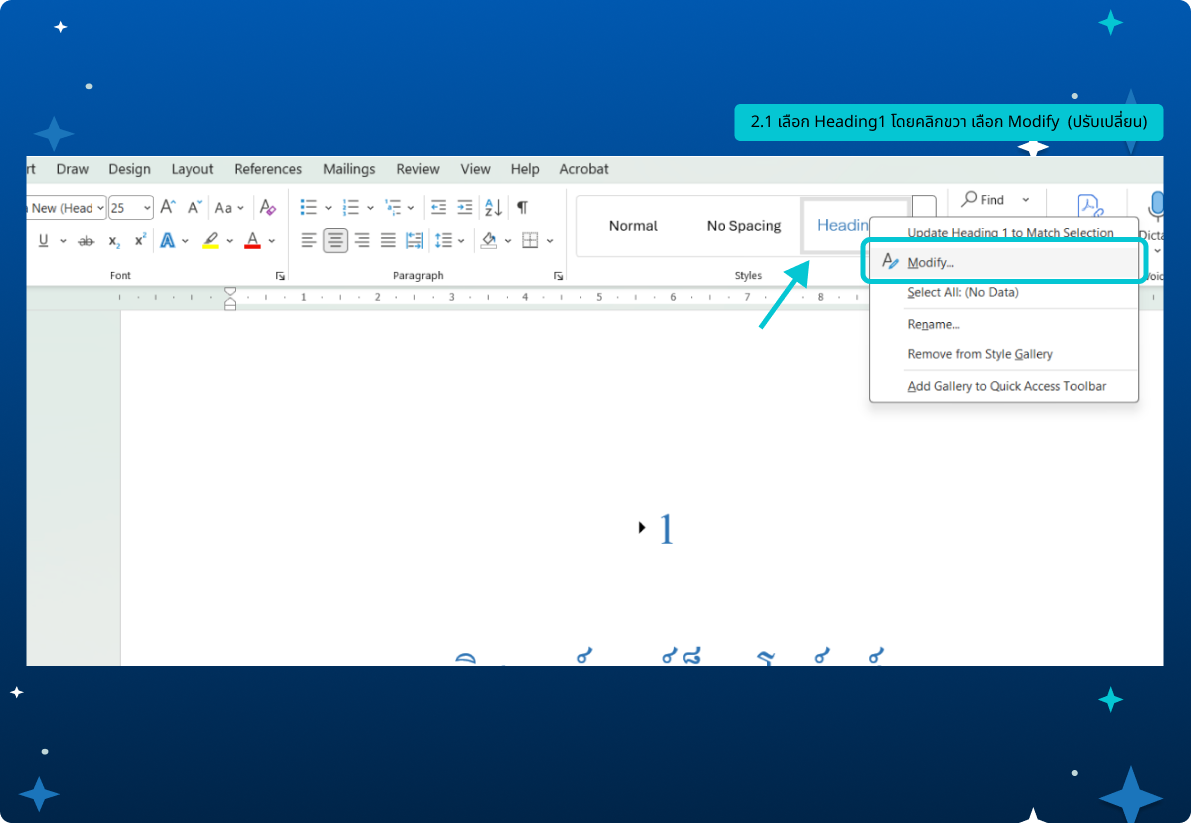The width and height of the screenshot is (1191, 823).
Task: Toggle the Center alignment button
Action: (x=335, y=240)
